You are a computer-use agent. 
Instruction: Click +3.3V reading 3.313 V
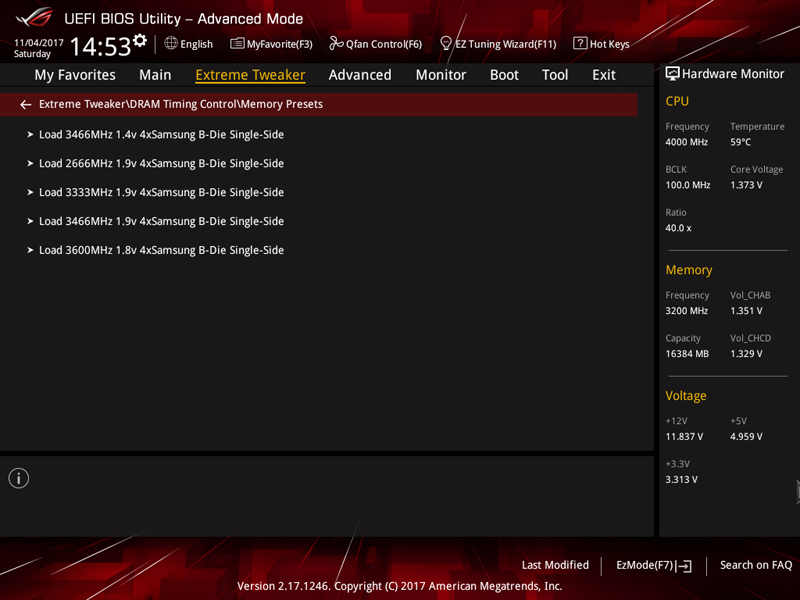tap(682, 480)
